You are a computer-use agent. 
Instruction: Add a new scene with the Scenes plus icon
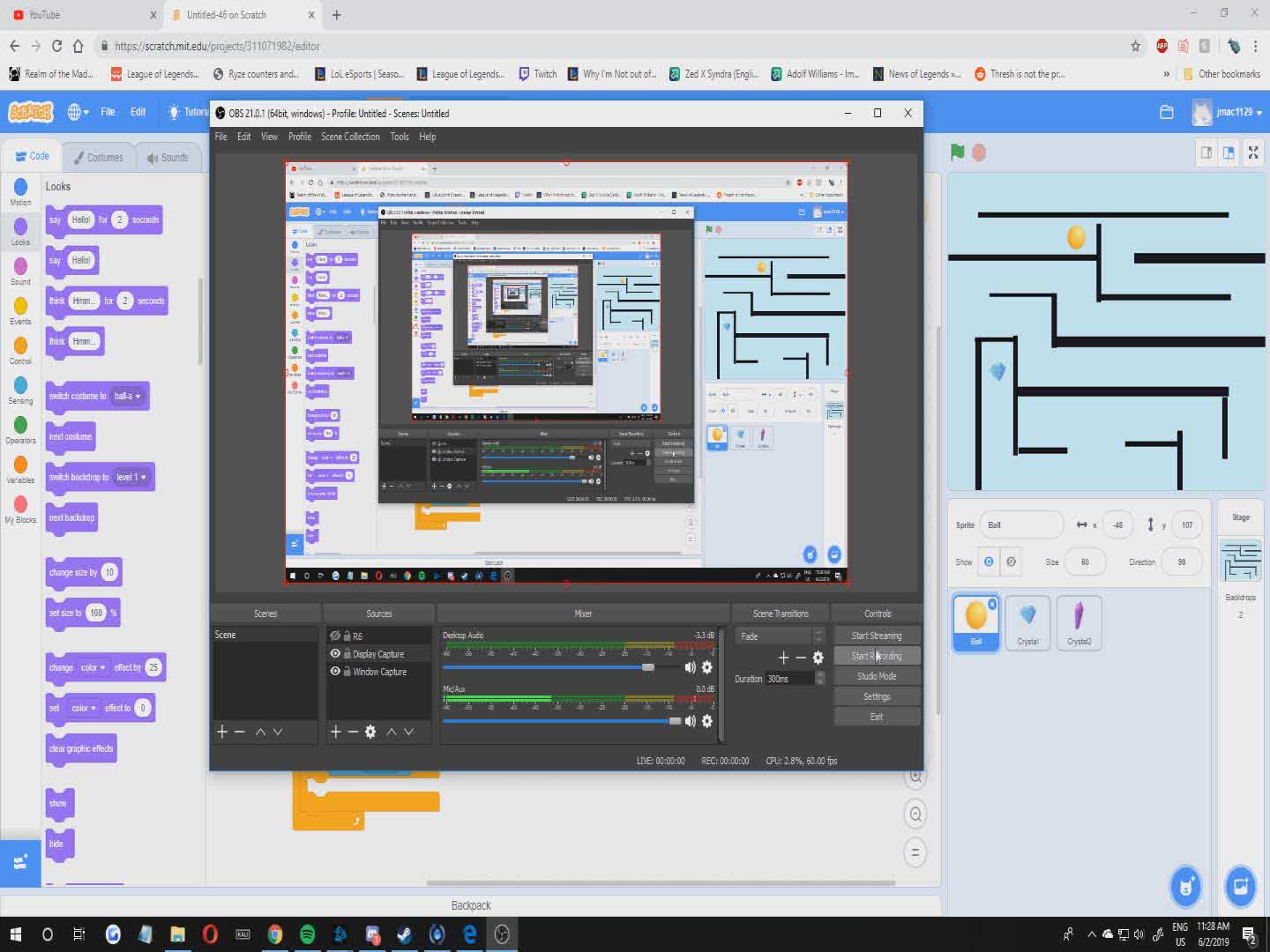[222, 732]
